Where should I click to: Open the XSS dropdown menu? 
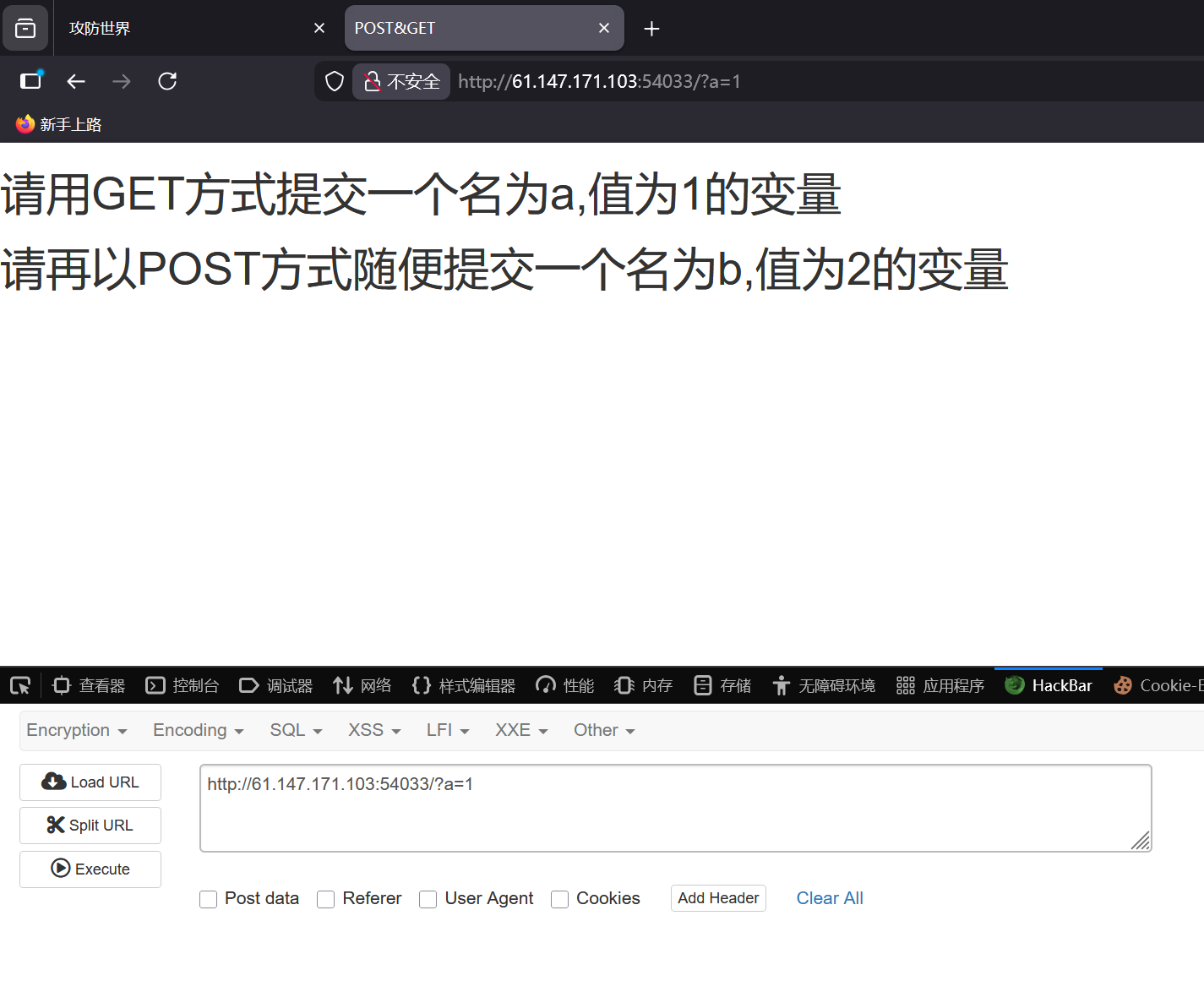pos(373,730)
